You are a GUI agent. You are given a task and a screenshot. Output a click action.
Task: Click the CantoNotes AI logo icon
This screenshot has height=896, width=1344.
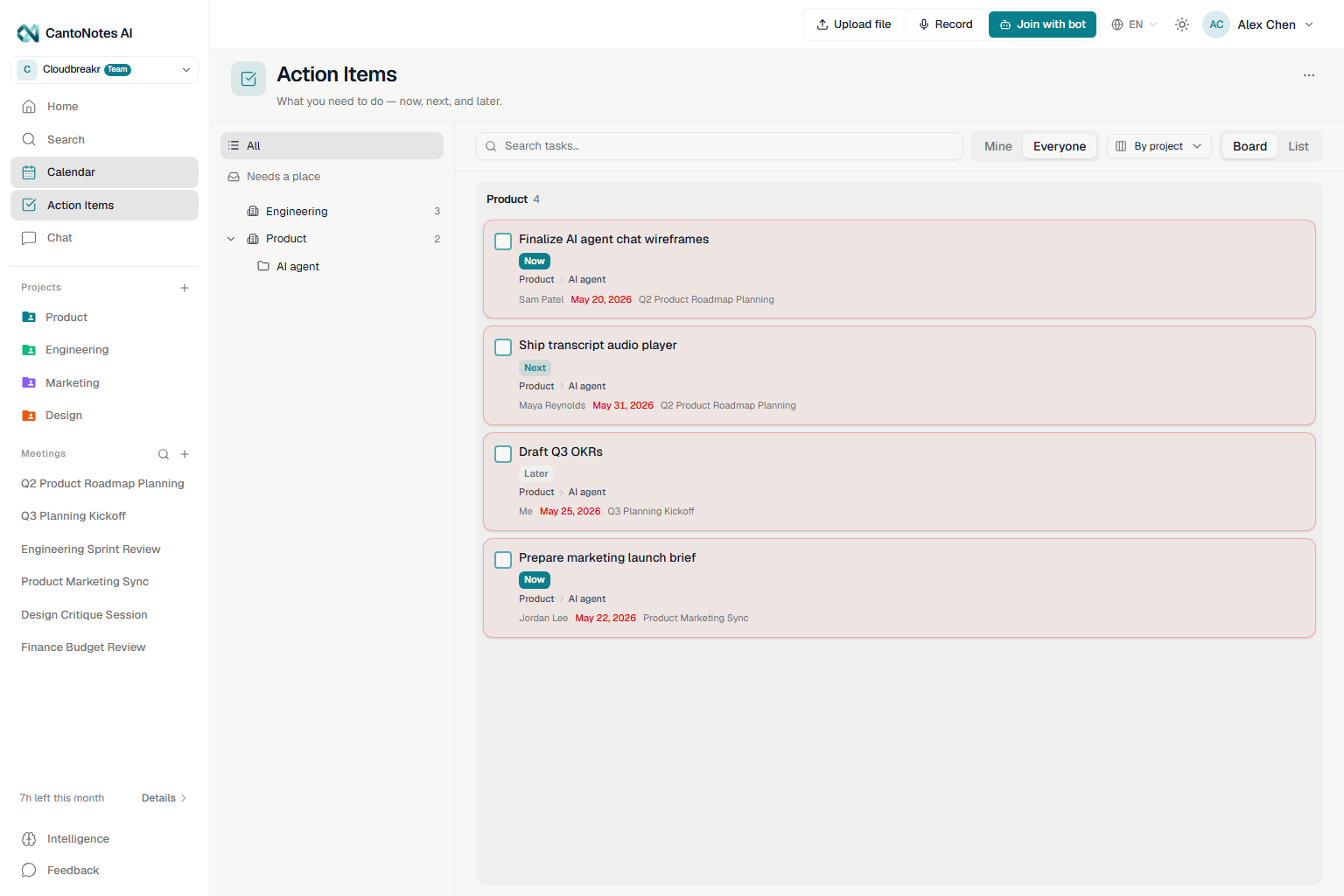tap(28, 33)
